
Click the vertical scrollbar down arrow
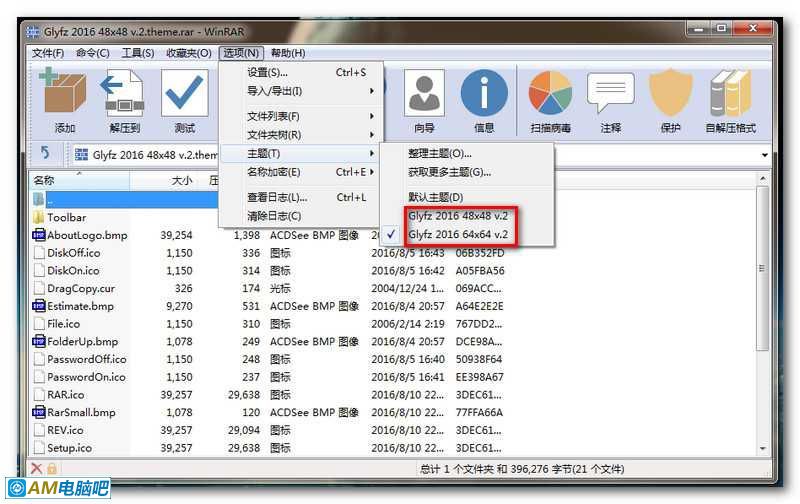(762, 448)
